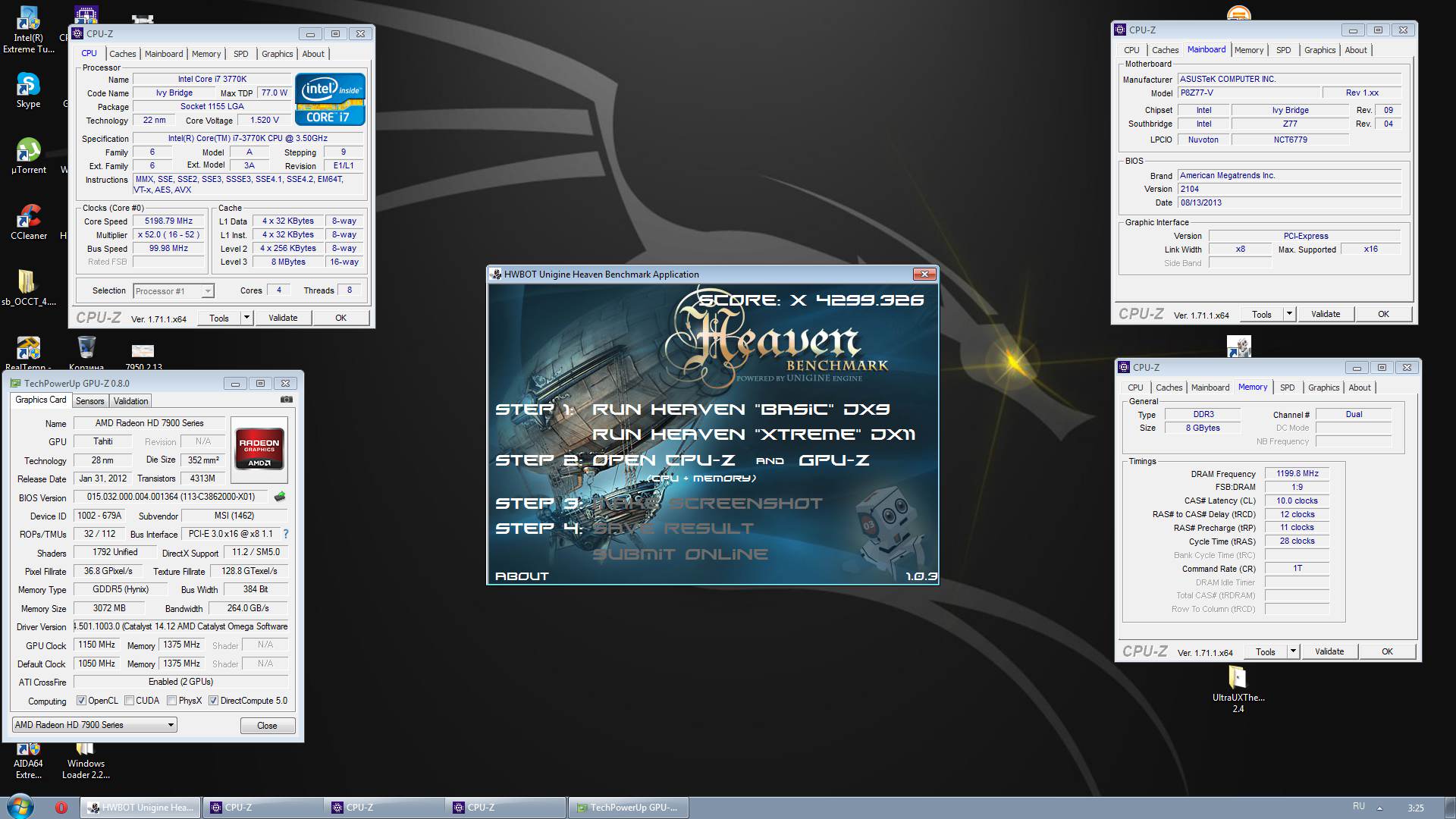Click the GPU Clock 1150 MHz field

pos(97,645)
